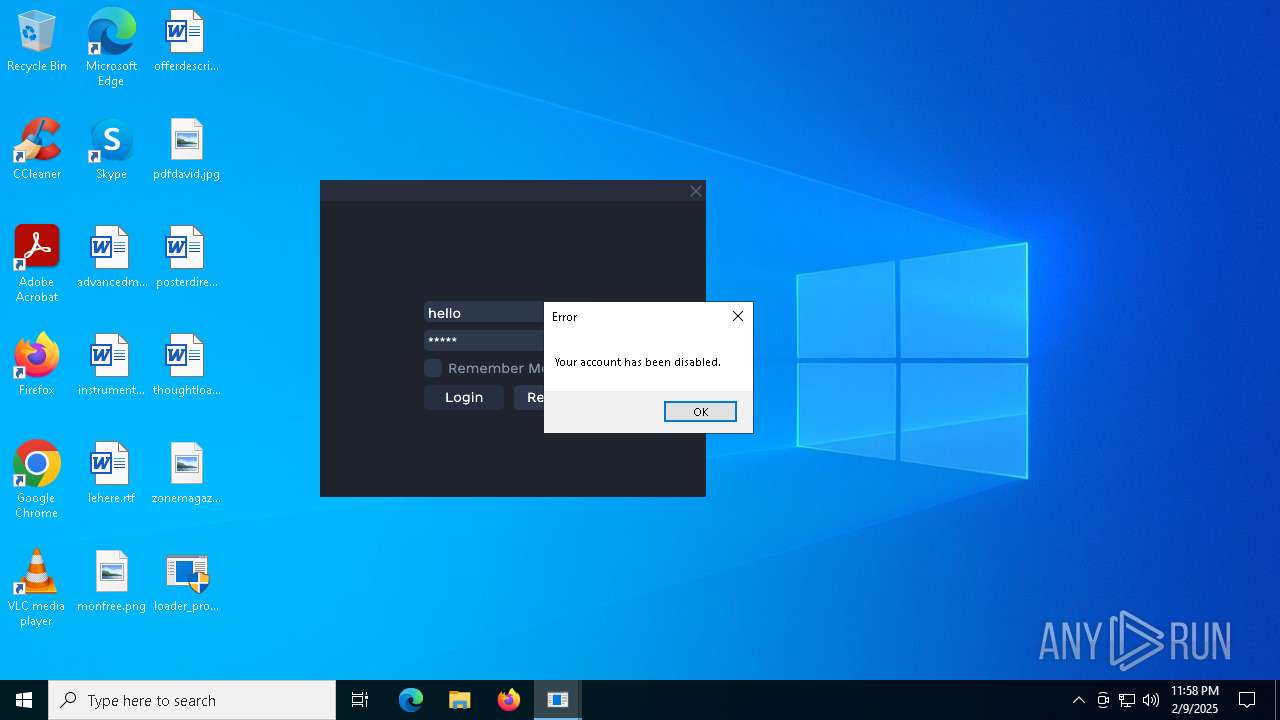Select the thoughtloa... Word document
The image size is (1280, 720).
pyautogui.click(x=186, y=365)
